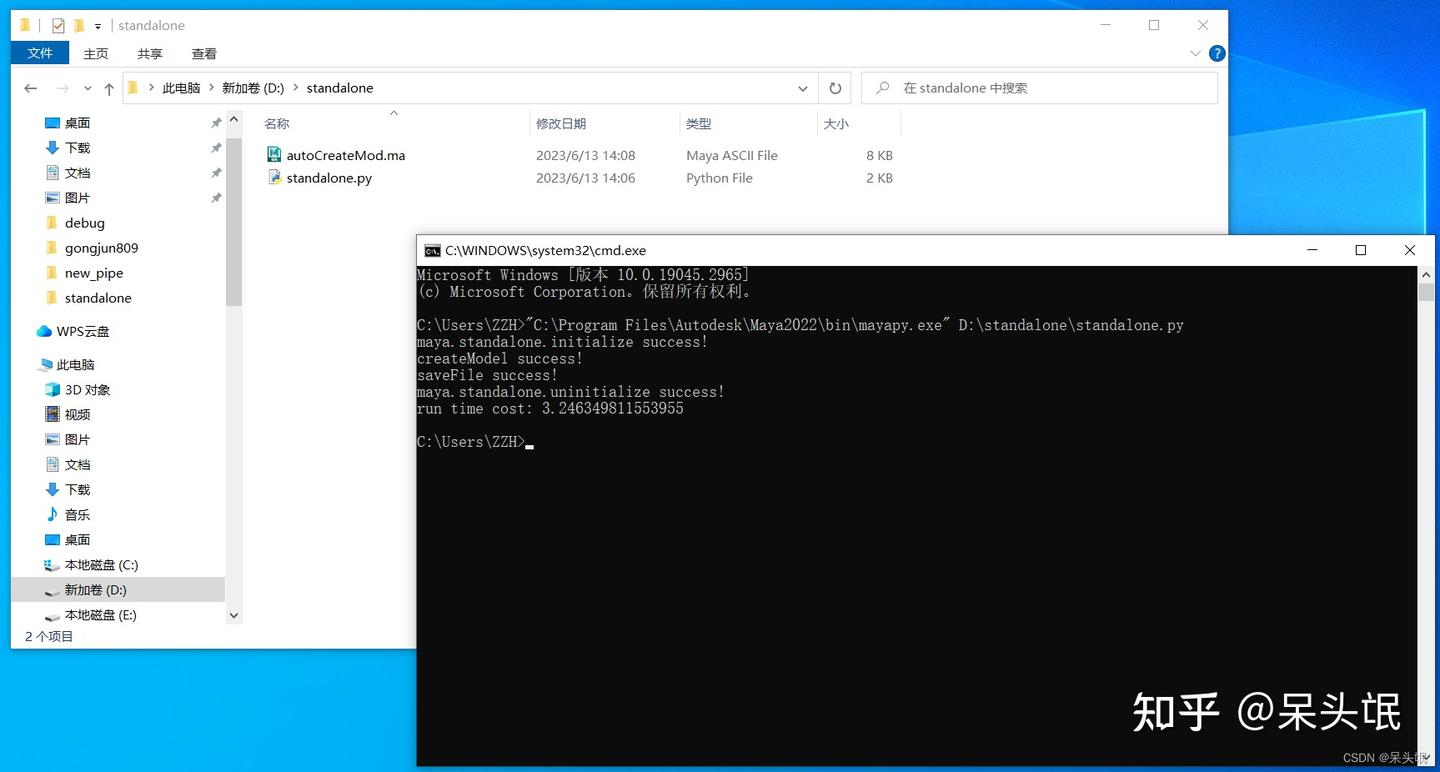1440x772 pixels.
Task: Click the cmd.exe window title bar icon
Action: pyautogui.click(x=432, y=251)
